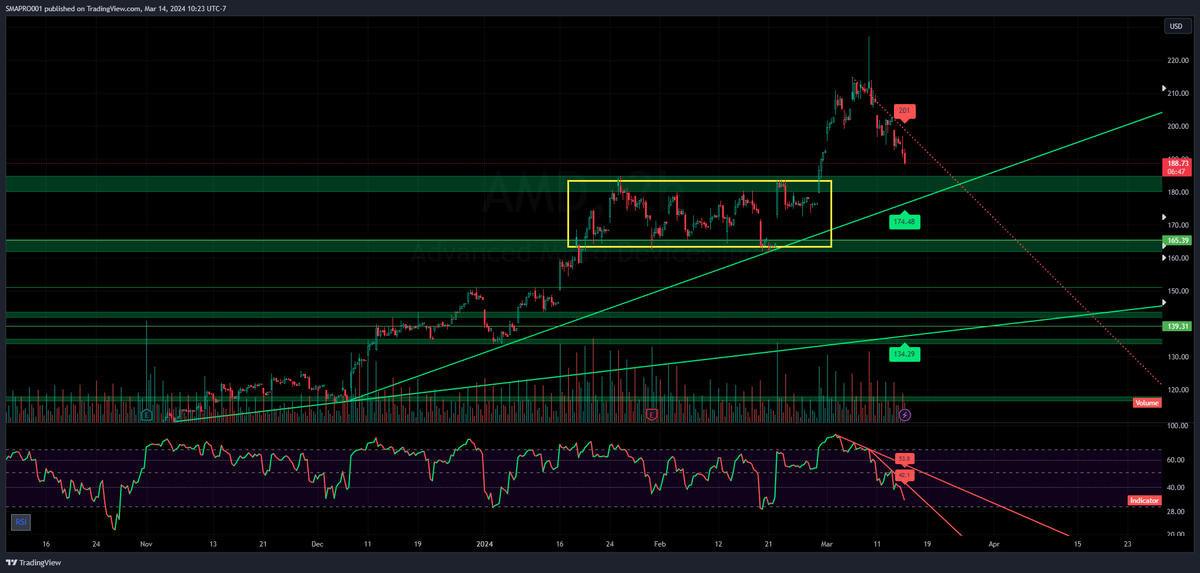Image resolution: width=1200 pixels, height=573 pixels.
Task: Click the red Indicator label
Action: (1143, 499)
